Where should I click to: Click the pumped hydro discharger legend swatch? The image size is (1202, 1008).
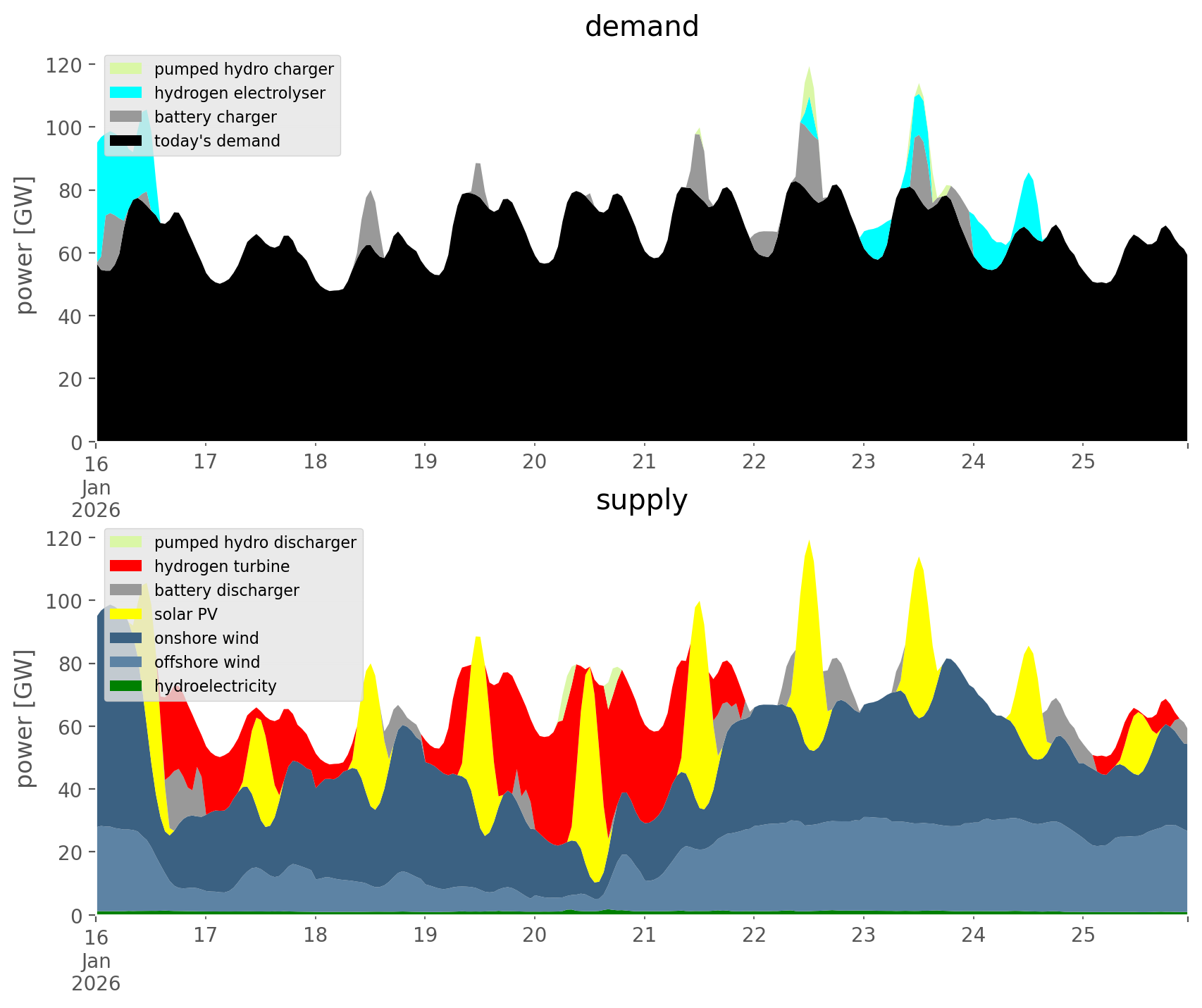point(126,542)
